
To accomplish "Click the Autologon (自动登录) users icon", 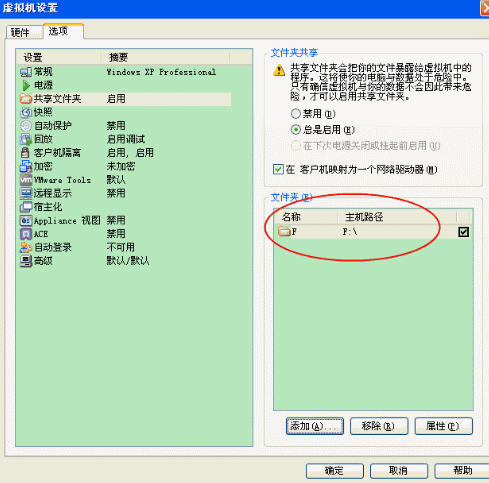I will (26, 247).
